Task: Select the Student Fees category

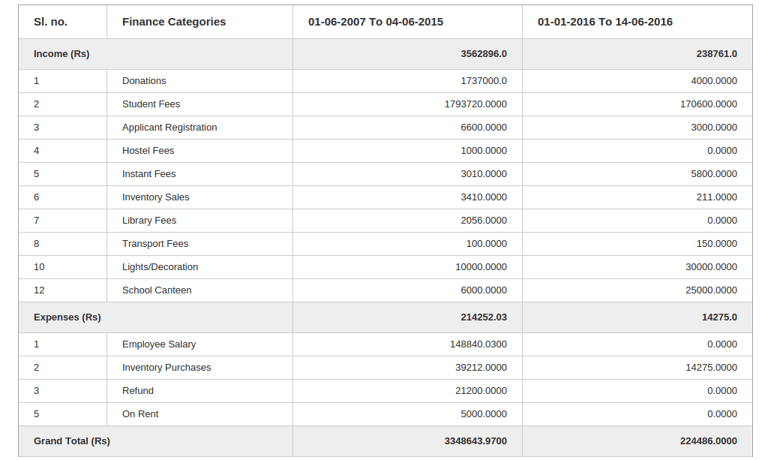Action: (x=151, y=104)
